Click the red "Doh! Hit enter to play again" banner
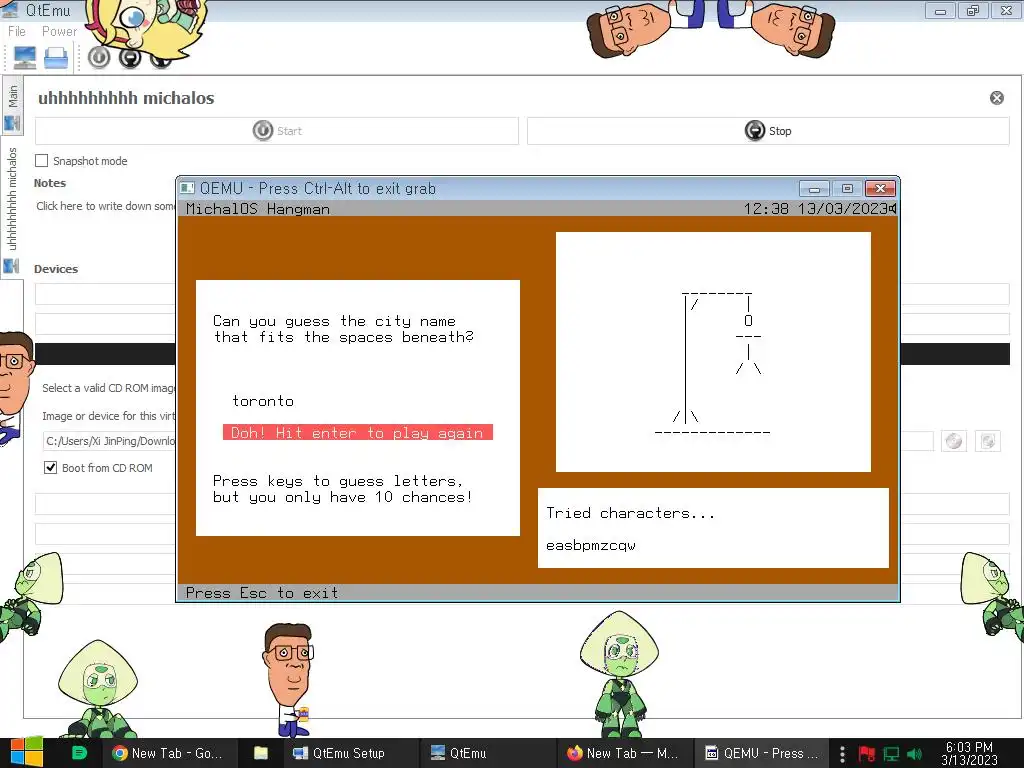 358,432
